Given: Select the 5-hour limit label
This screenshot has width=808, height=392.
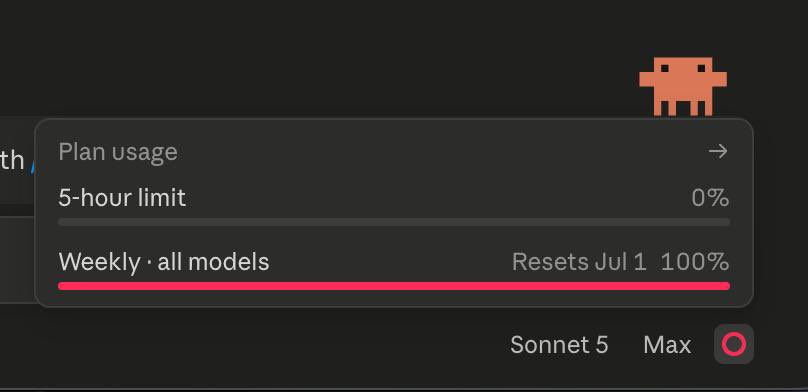Looking at the screenshot, I should click(122, 198).
